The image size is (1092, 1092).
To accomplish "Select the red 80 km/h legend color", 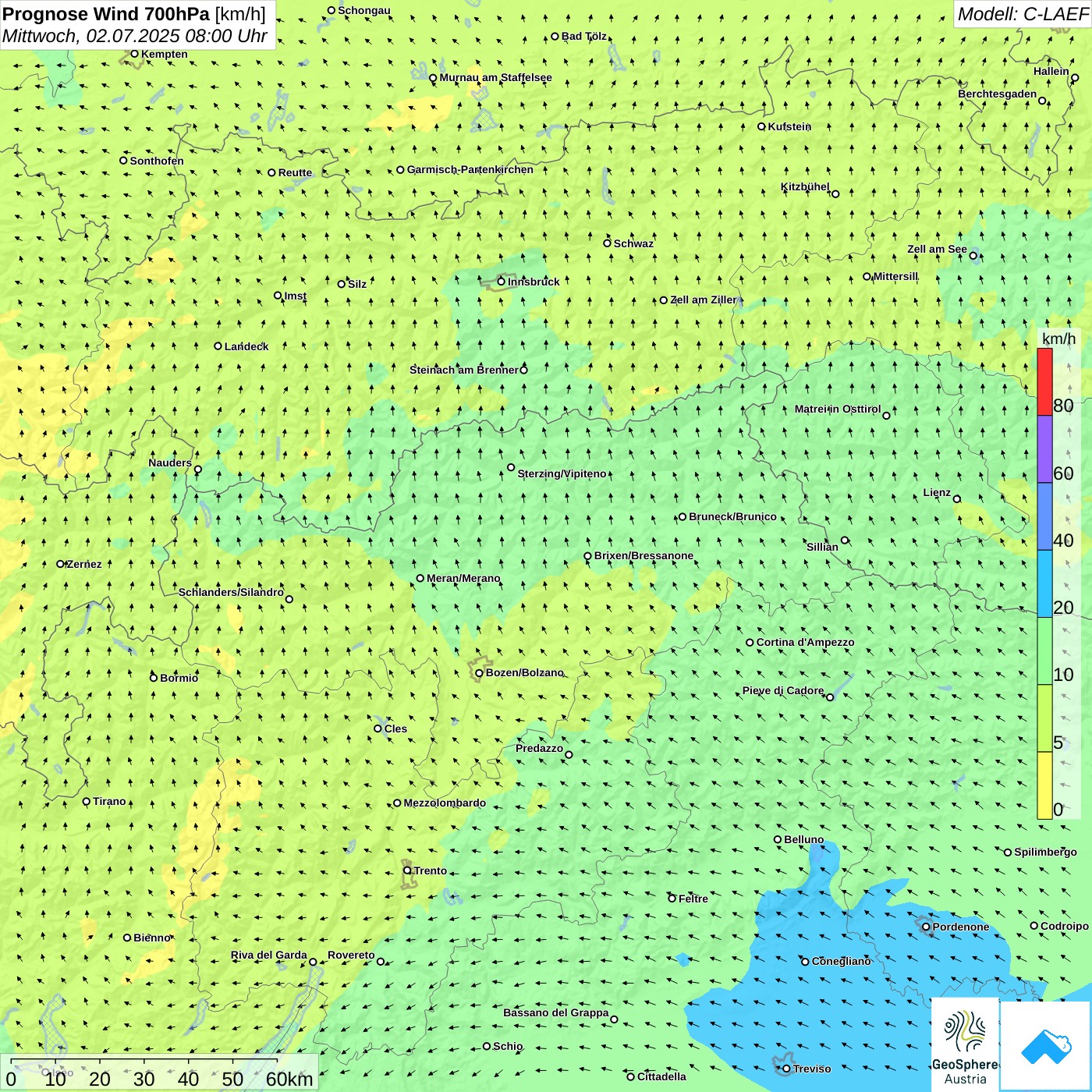I will (1044, 381).
